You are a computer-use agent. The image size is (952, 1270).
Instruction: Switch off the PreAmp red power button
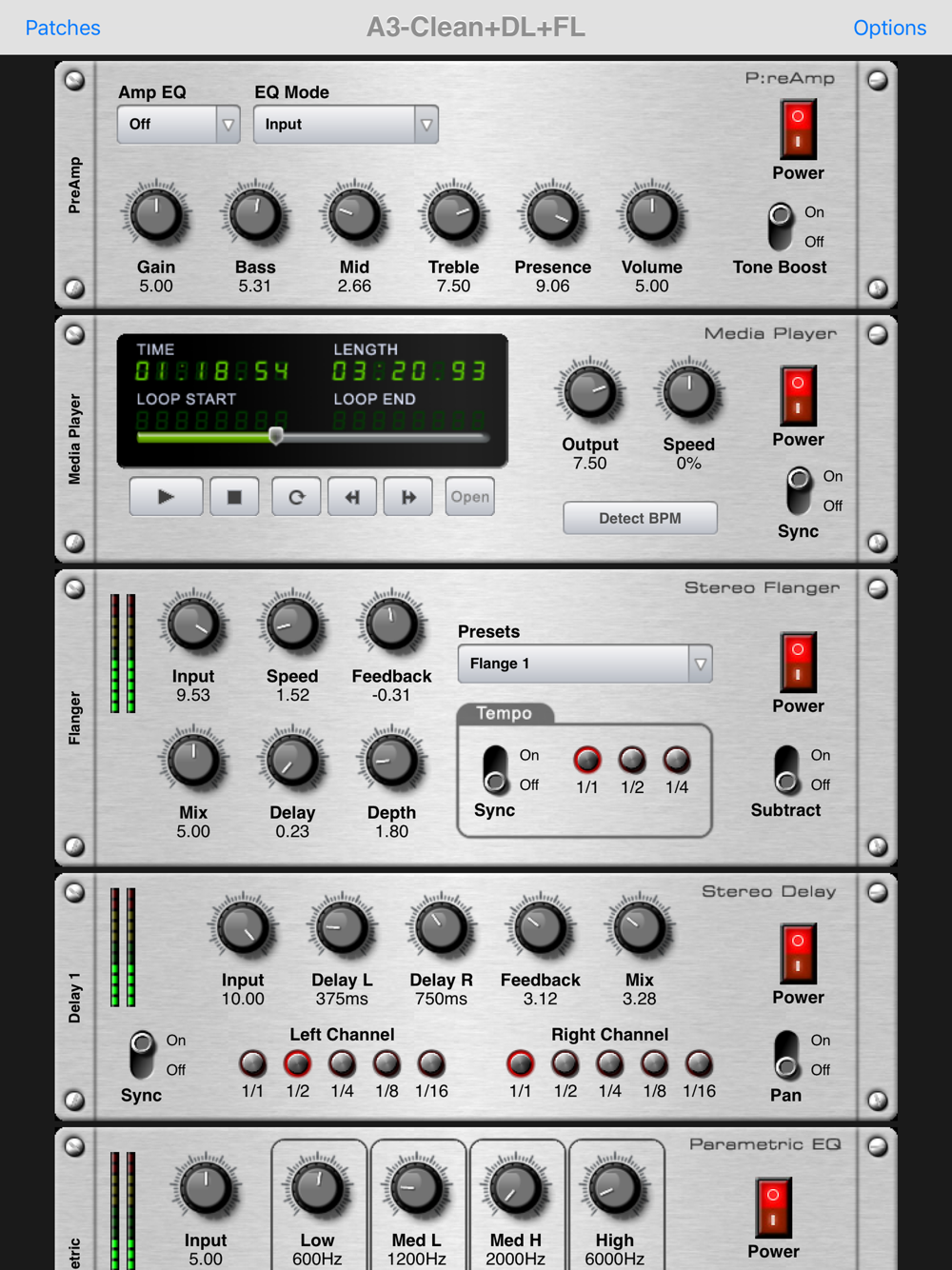tap(798, 129)
